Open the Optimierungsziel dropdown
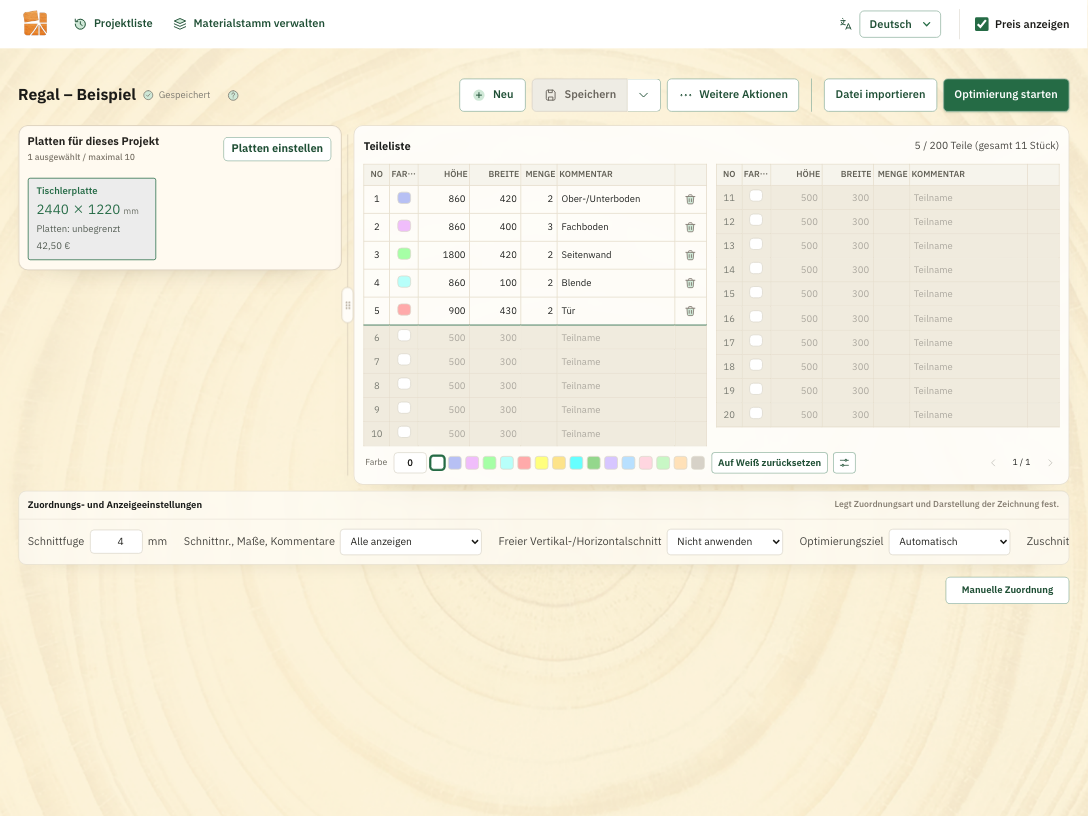This screenshot has width=1088, height=816. pyautogui.click(x=949, y=542)
